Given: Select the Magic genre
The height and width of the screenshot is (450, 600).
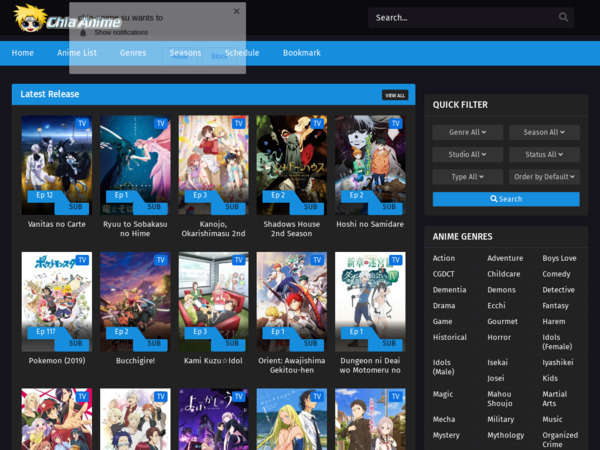Looking at the screenshot, I should (443, 394).
